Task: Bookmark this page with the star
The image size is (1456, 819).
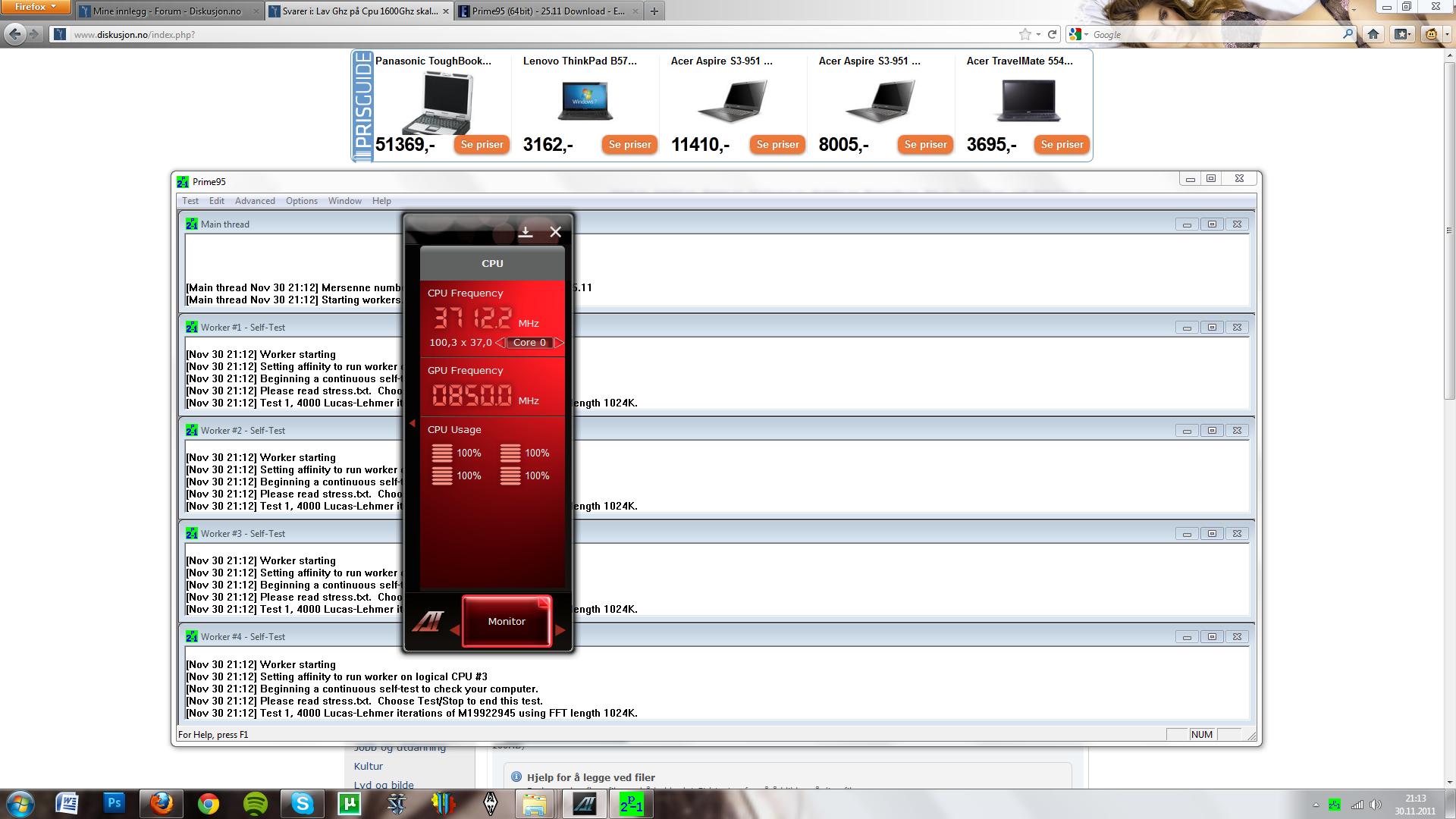Action: 1025,34
